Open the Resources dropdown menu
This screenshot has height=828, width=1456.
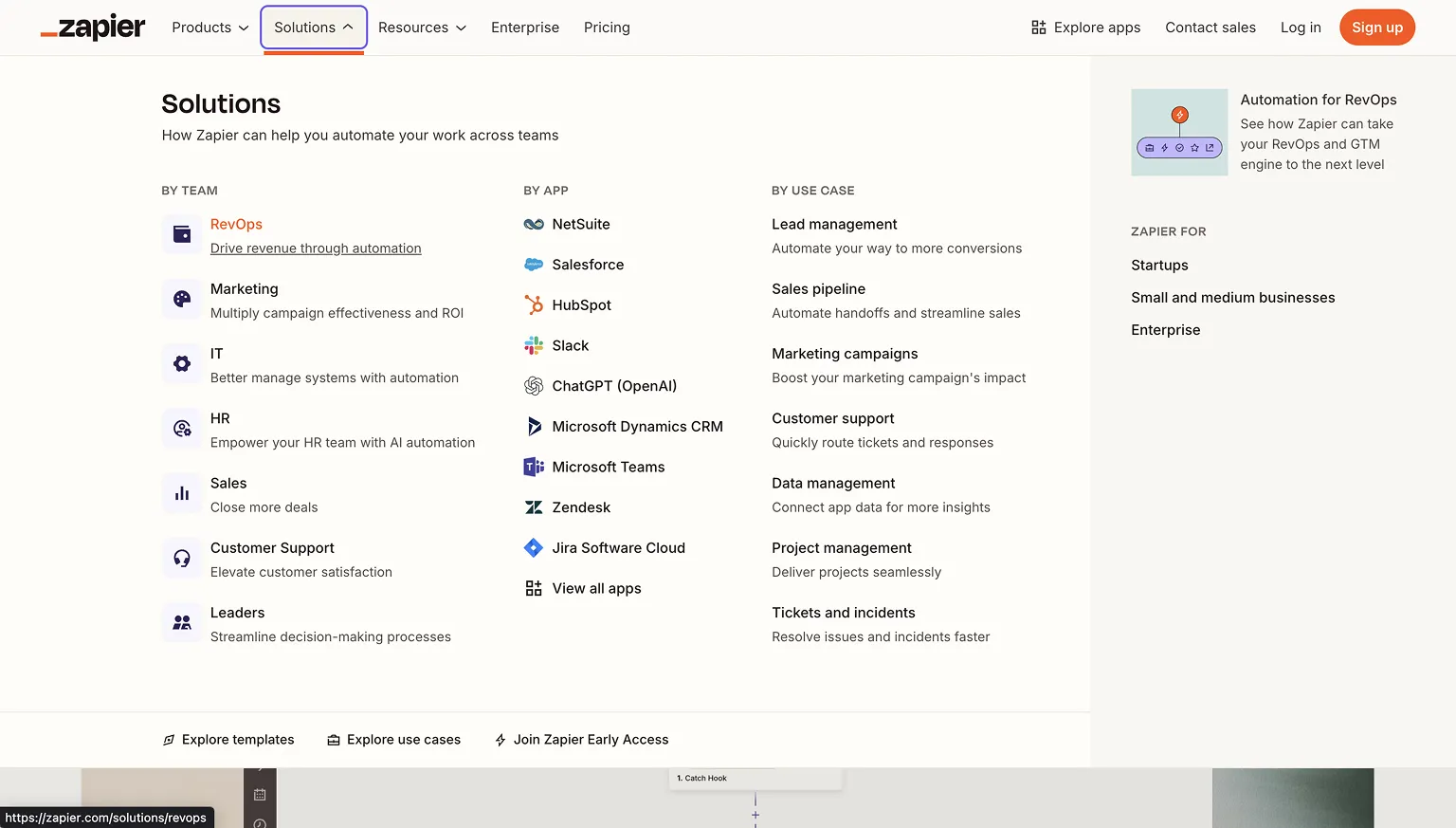tap(422, 28)
